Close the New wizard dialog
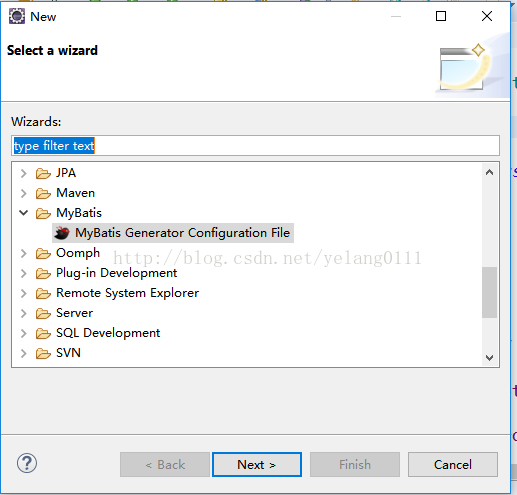Screen dimensions: 517x495 [x=487, y=16]
